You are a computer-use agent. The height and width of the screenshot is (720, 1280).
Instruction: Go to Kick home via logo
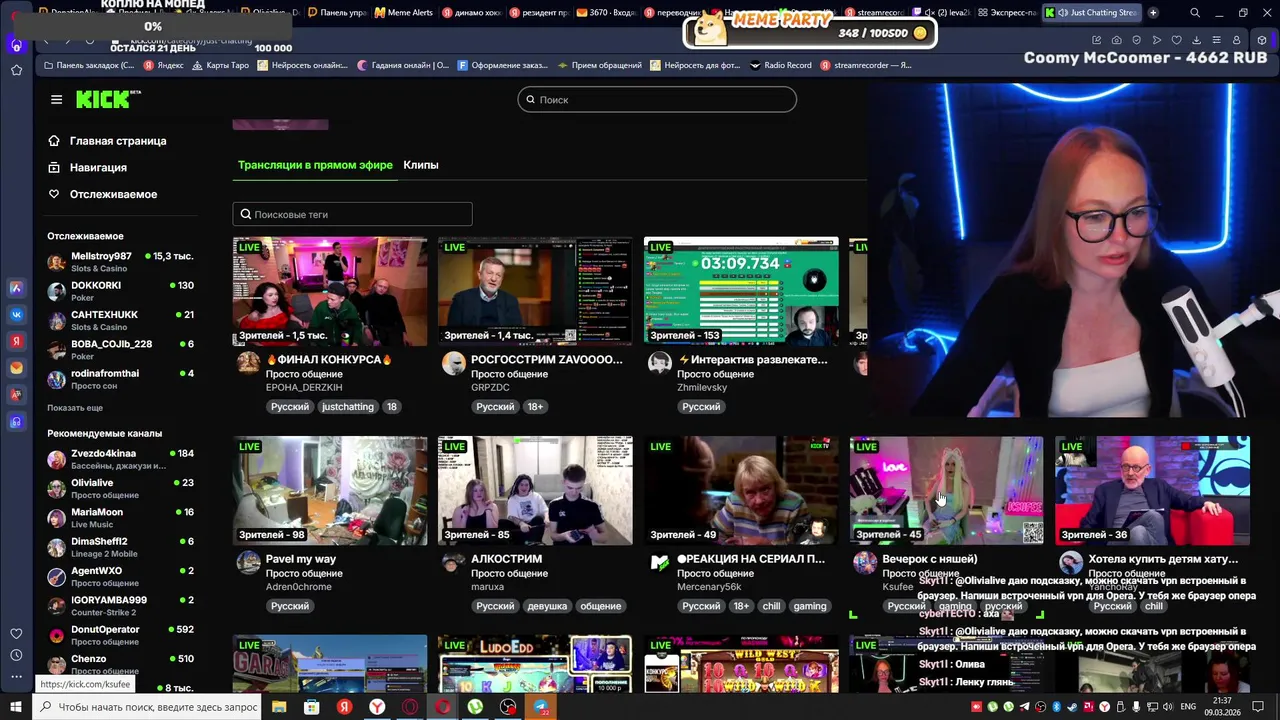coord(107,99)
